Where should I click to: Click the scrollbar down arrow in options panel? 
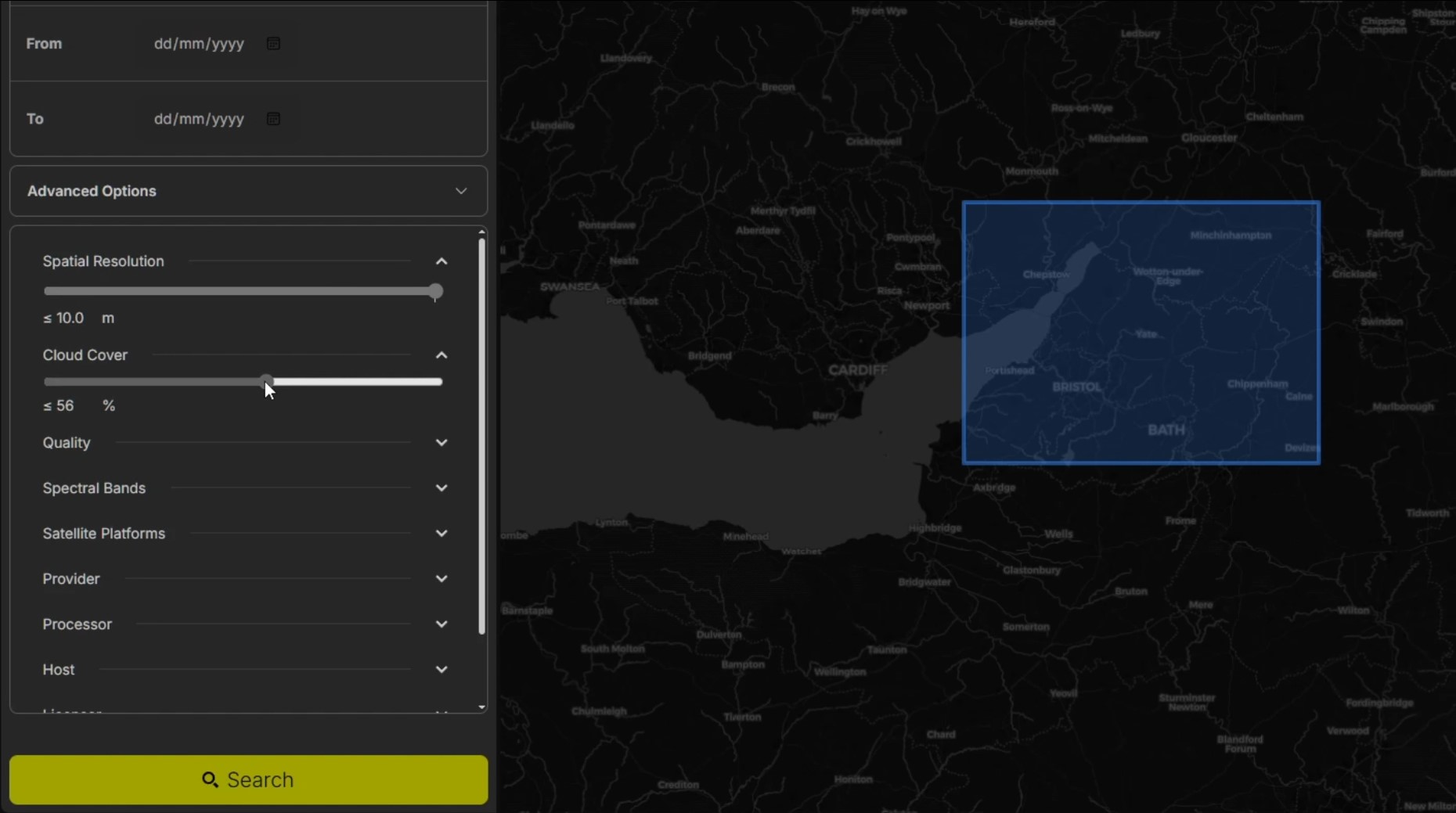click(481, 707)
